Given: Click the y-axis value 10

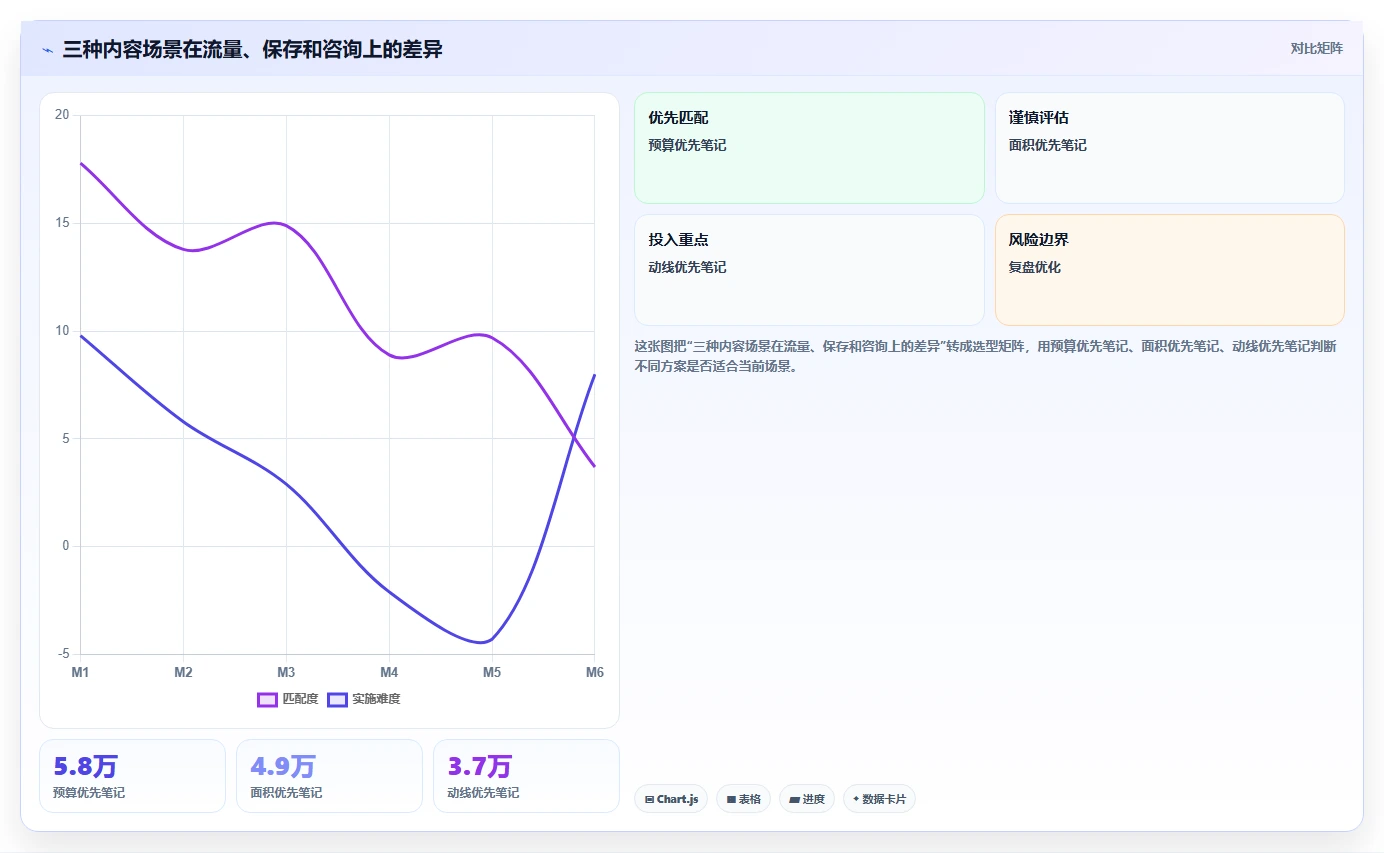Looking at the screenshot, I should pyautogui.click(x=62, y=331).
